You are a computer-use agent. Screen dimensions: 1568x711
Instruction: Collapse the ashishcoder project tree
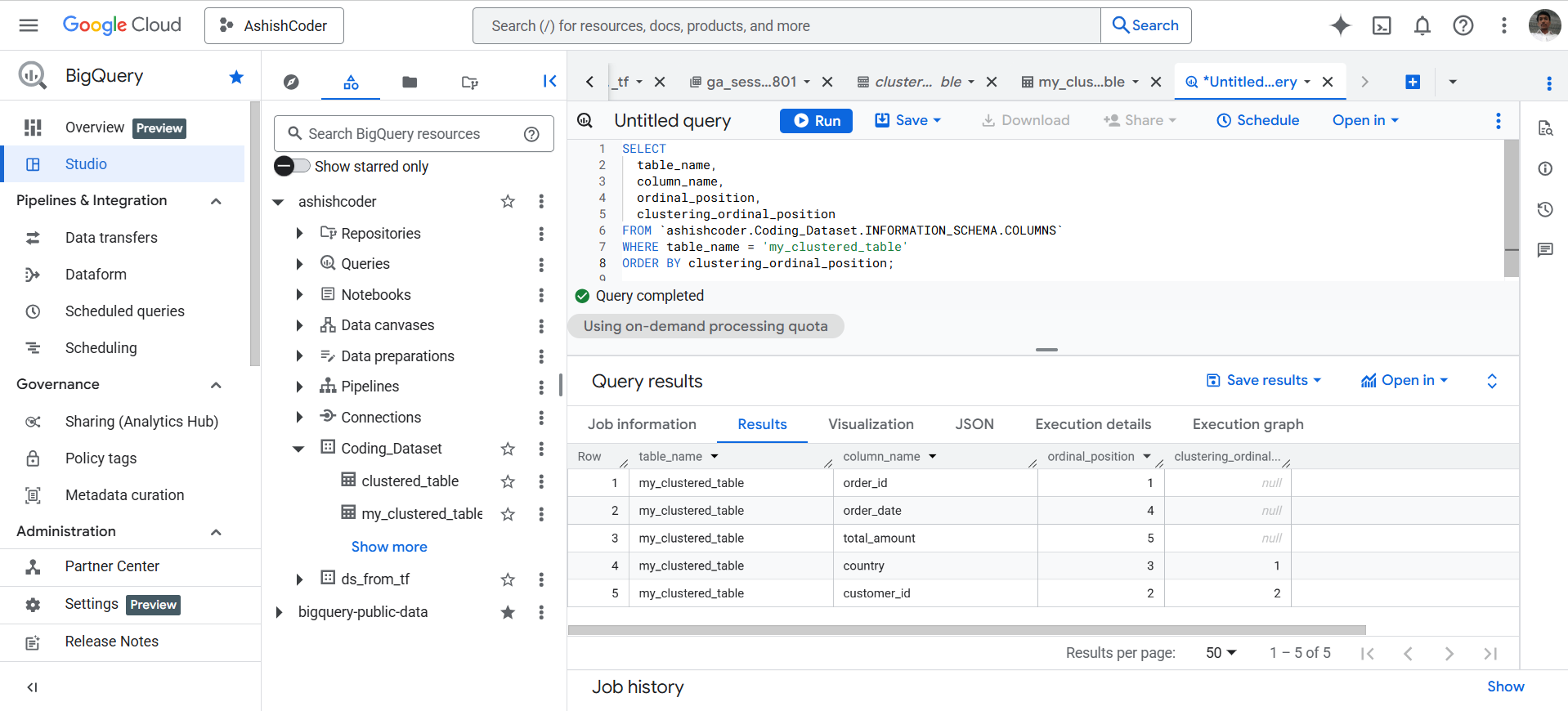coord(278,202)
